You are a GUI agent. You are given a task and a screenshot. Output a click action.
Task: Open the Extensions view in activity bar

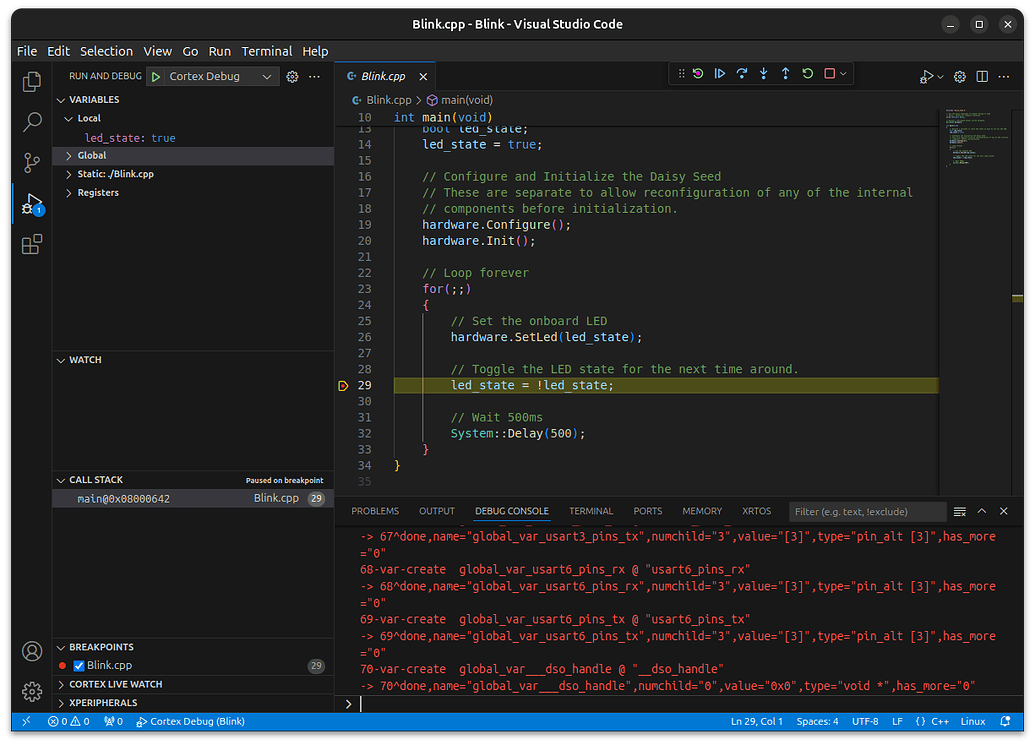click(32, 244)
